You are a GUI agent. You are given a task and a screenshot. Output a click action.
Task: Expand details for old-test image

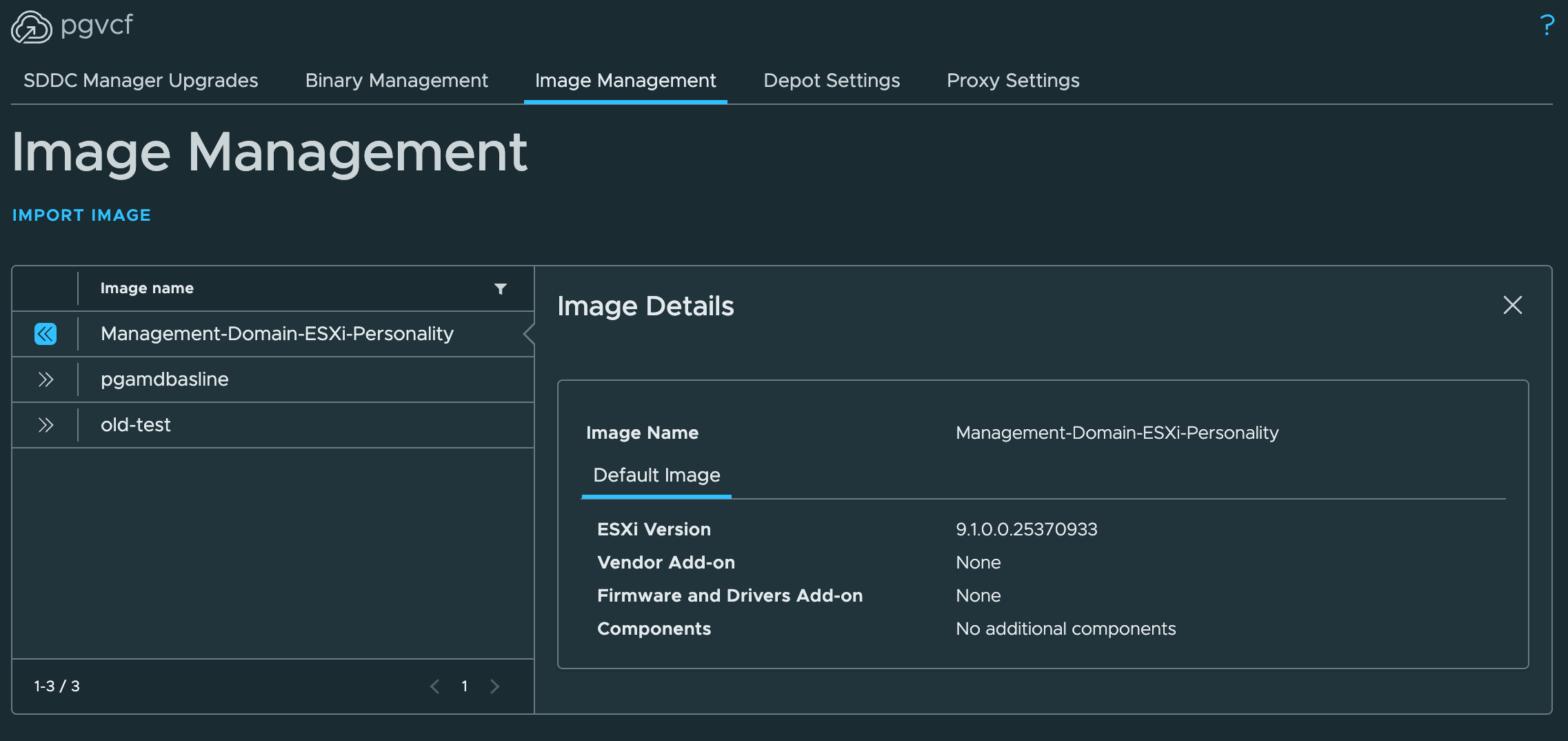46,425
